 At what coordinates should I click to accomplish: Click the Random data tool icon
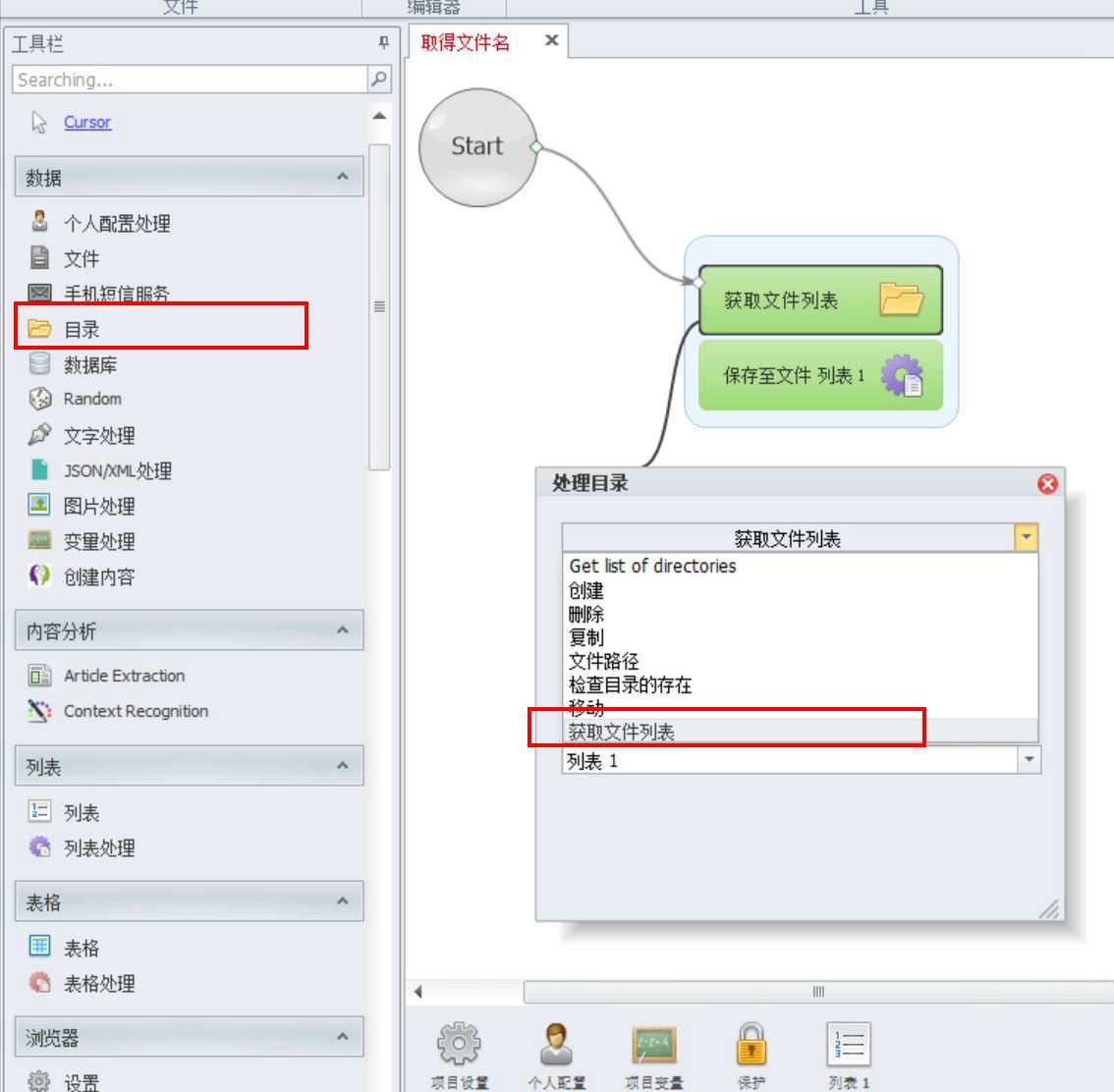click(39, 399)
